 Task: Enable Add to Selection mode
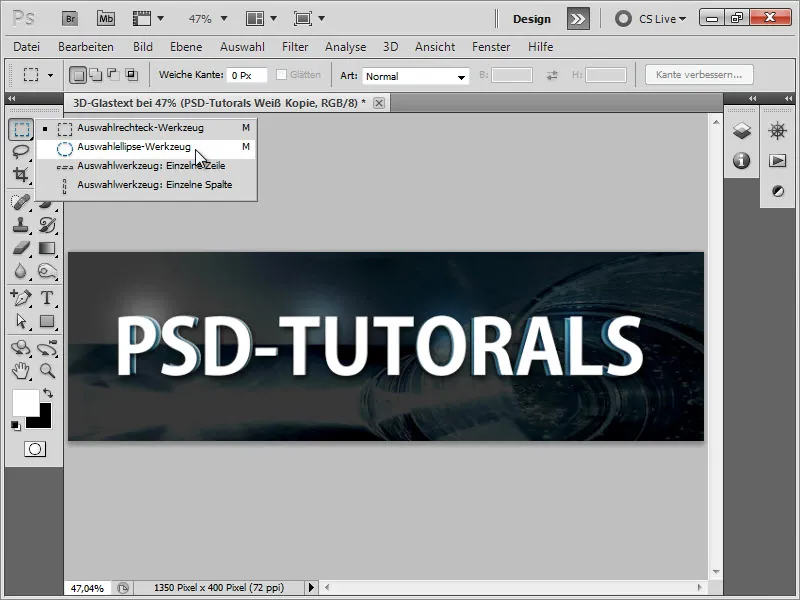(x=95, y=75)
